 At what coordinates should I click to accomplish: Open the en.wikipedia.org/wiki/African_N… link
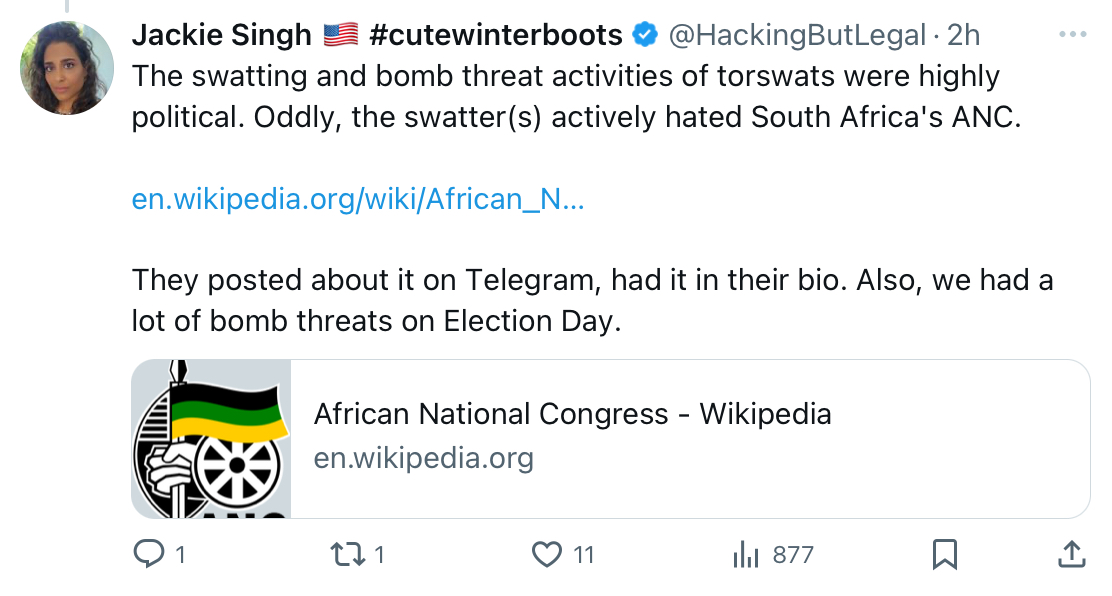358,199
